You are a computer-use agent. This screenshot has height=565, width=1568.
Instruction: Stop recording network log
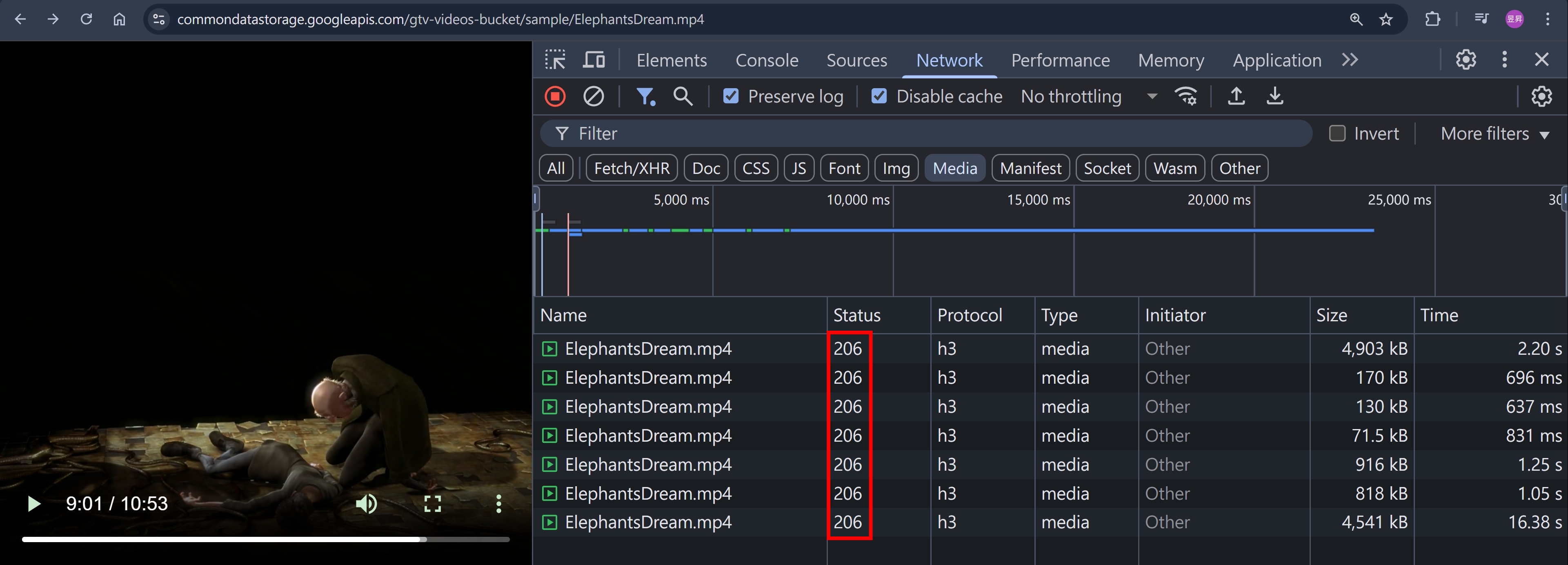[x=555, y=96]
